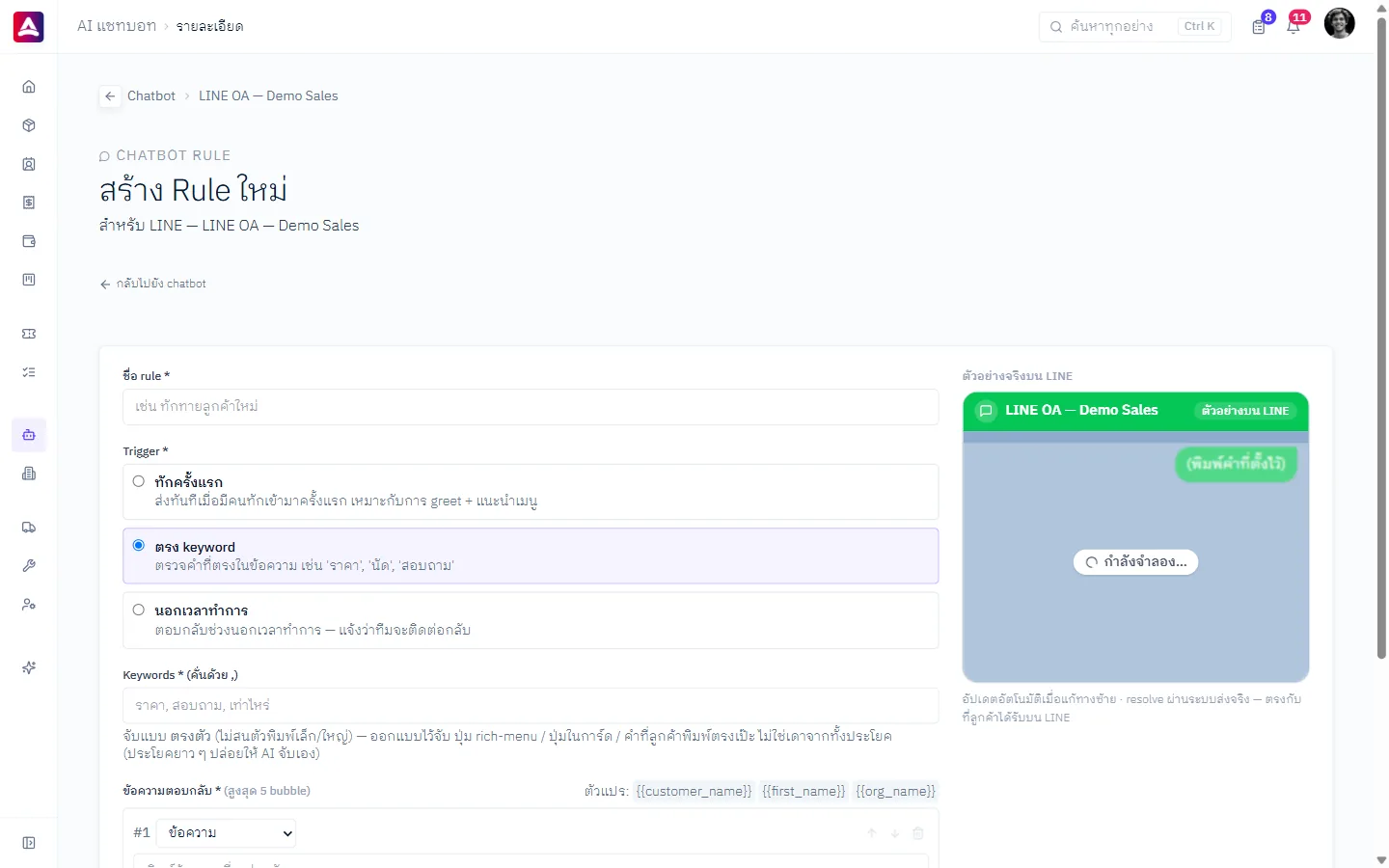Click the 'Chatbot' breadcrumb link
1389x868 pixels.
tap(151, 96)
